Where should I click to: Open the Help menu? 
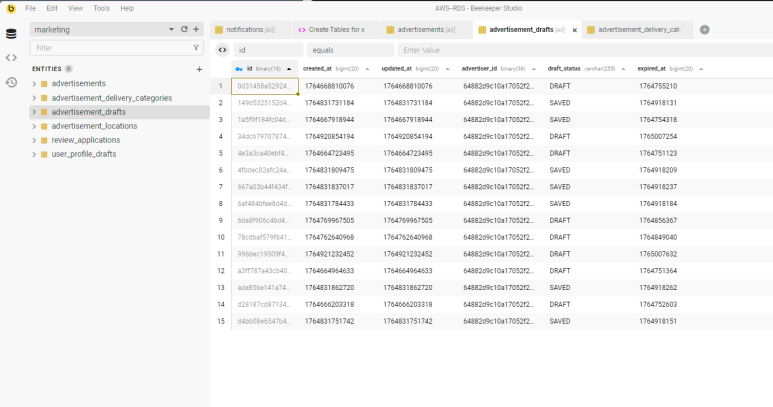pos(127,8)
